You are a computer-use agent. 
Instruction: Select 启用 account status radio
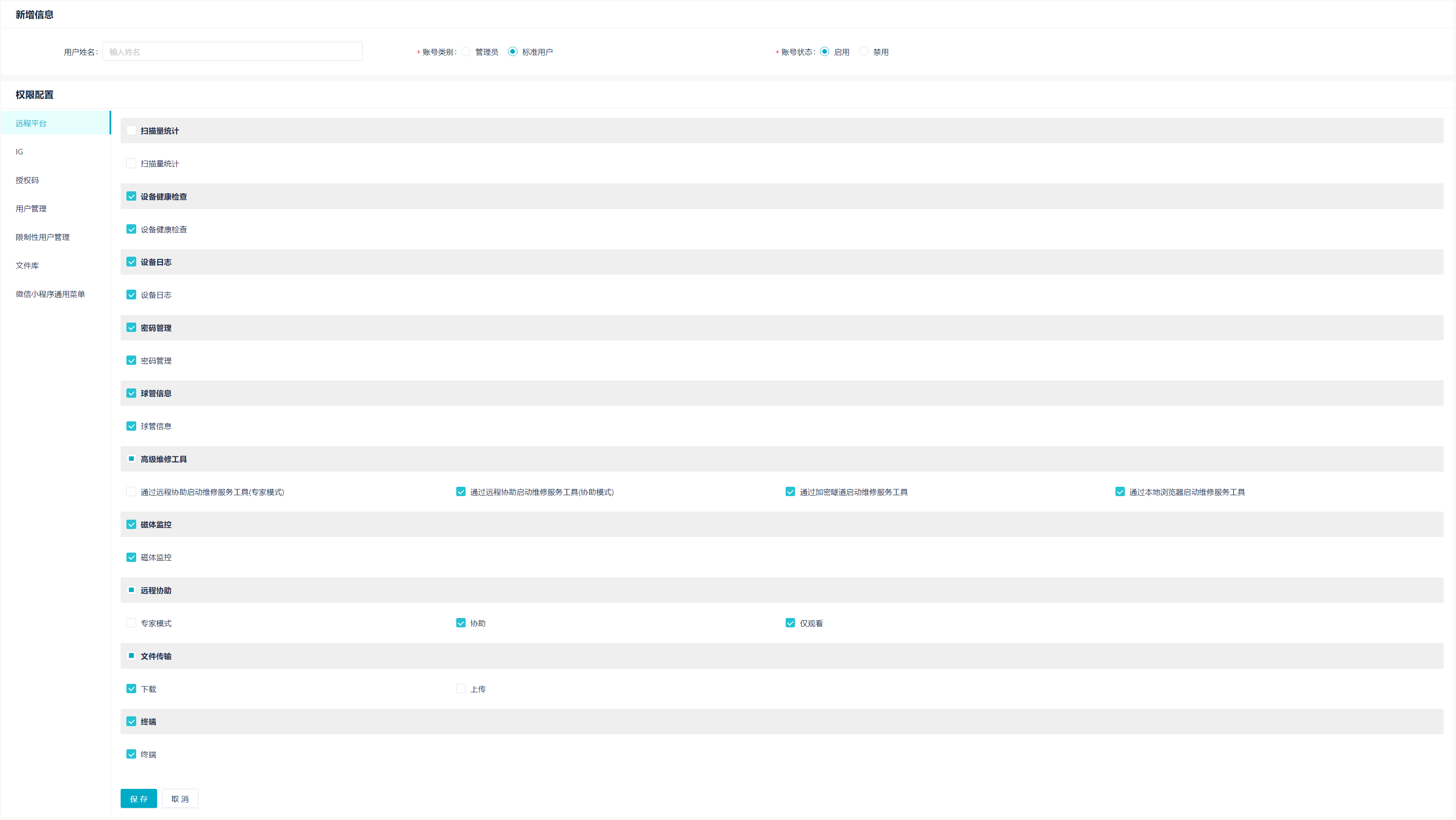(825, 52)
